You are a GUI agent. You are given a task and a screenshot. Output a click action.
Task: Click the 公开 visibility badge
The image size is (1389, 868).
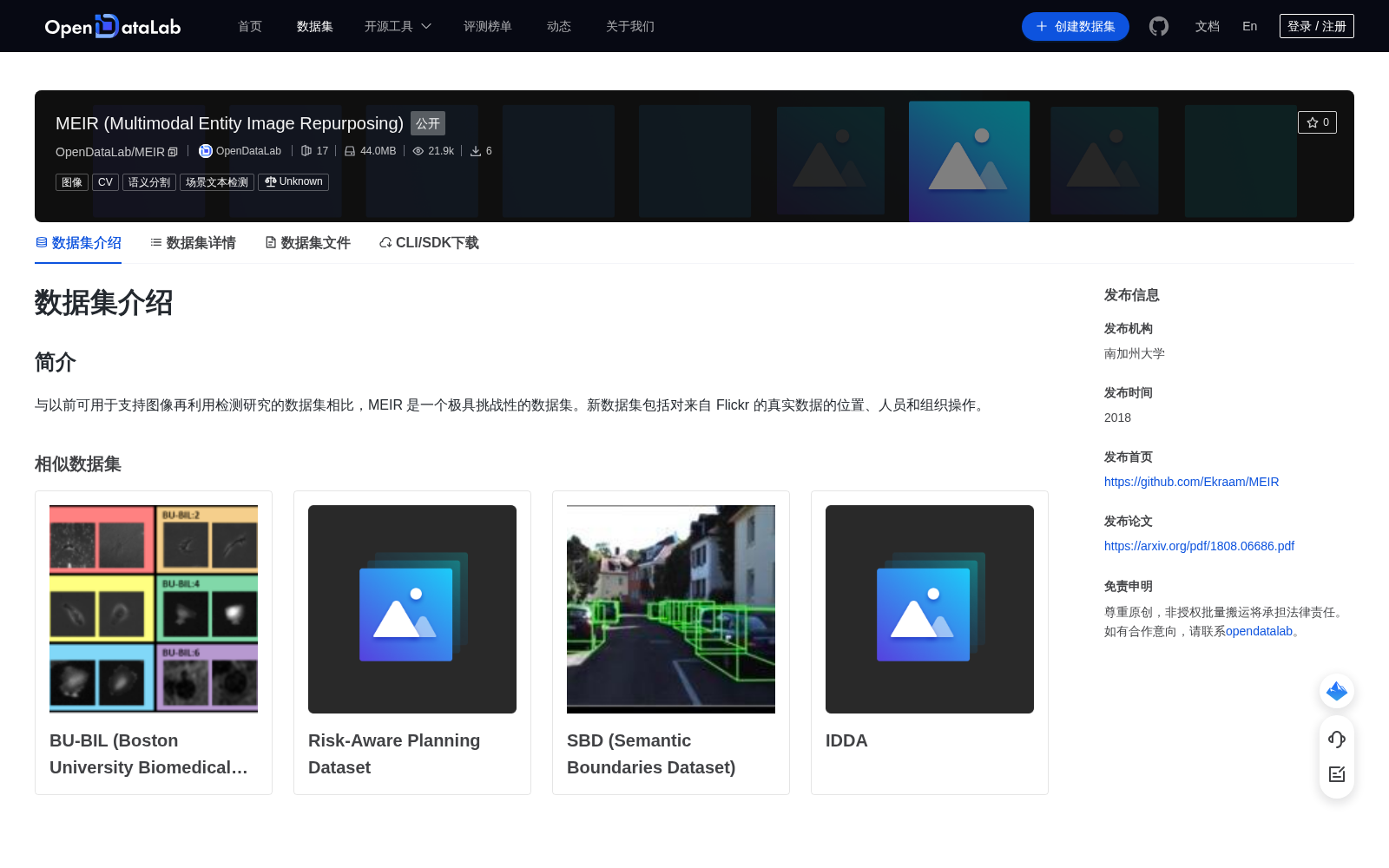coord(428,123)
